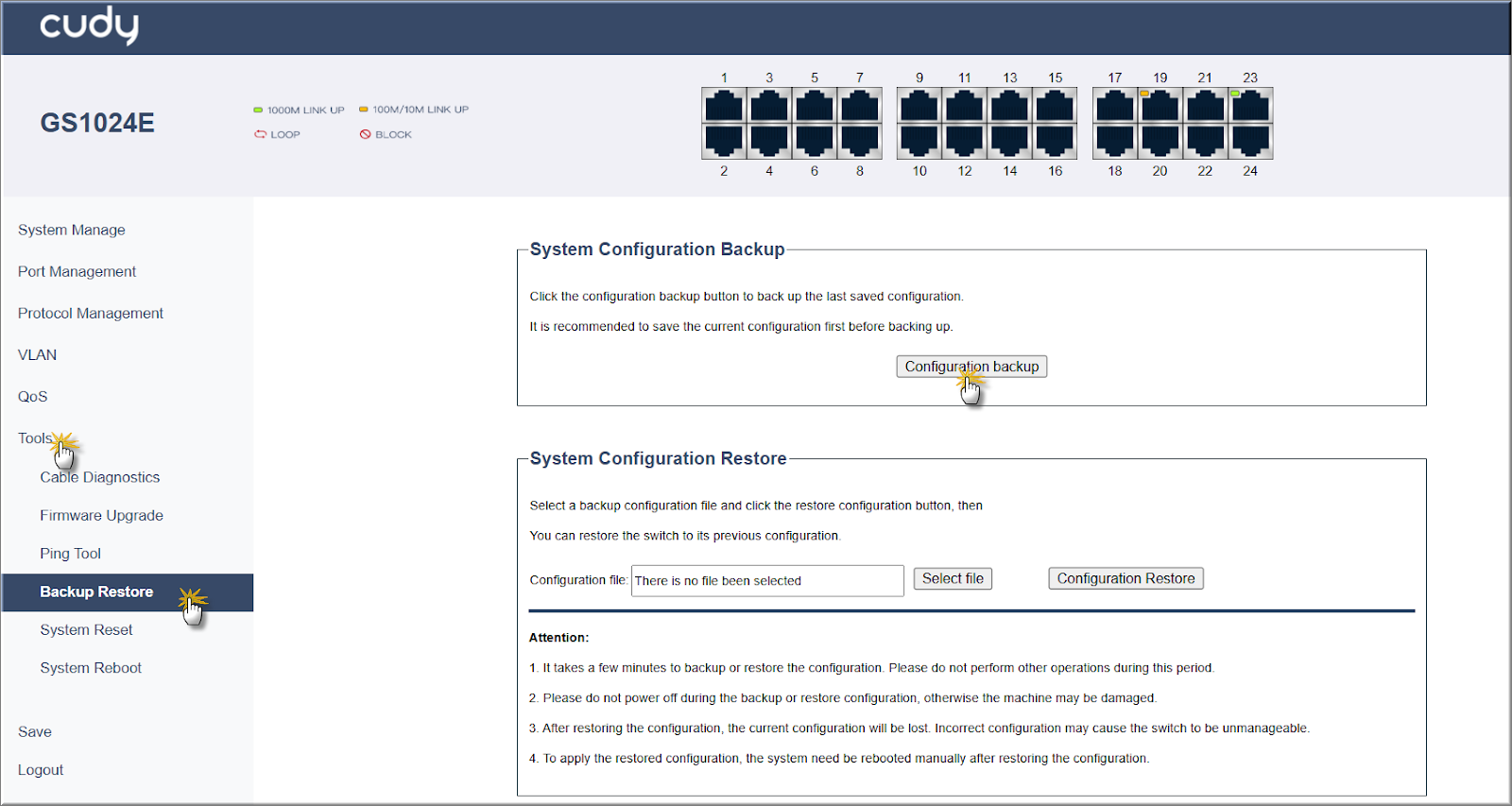Viewport: 1512px width, 806px height.
Task: Click port 14 icon on switch panel
Action: pos(1010,141)
